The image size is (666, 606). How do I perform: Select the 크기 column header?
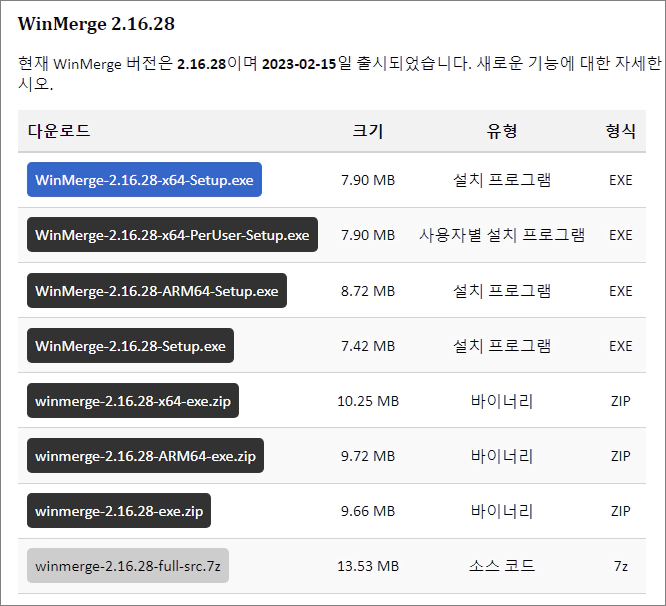coord(368,131)
